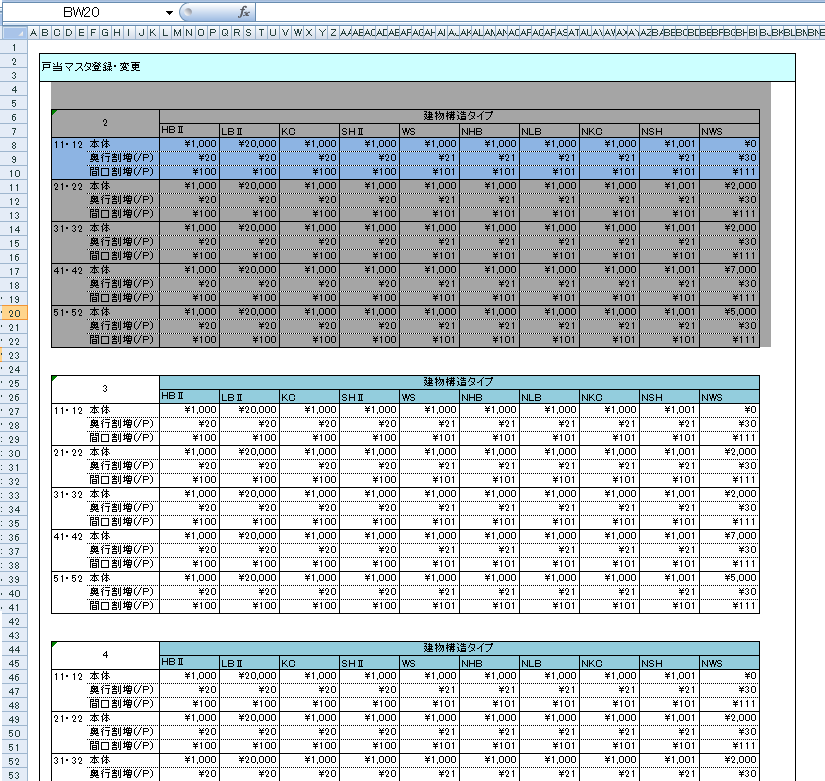This screenshot has height=781, width=825.
Task: Click the 41・42 本体 label in row 17
Action: [82, 270]
